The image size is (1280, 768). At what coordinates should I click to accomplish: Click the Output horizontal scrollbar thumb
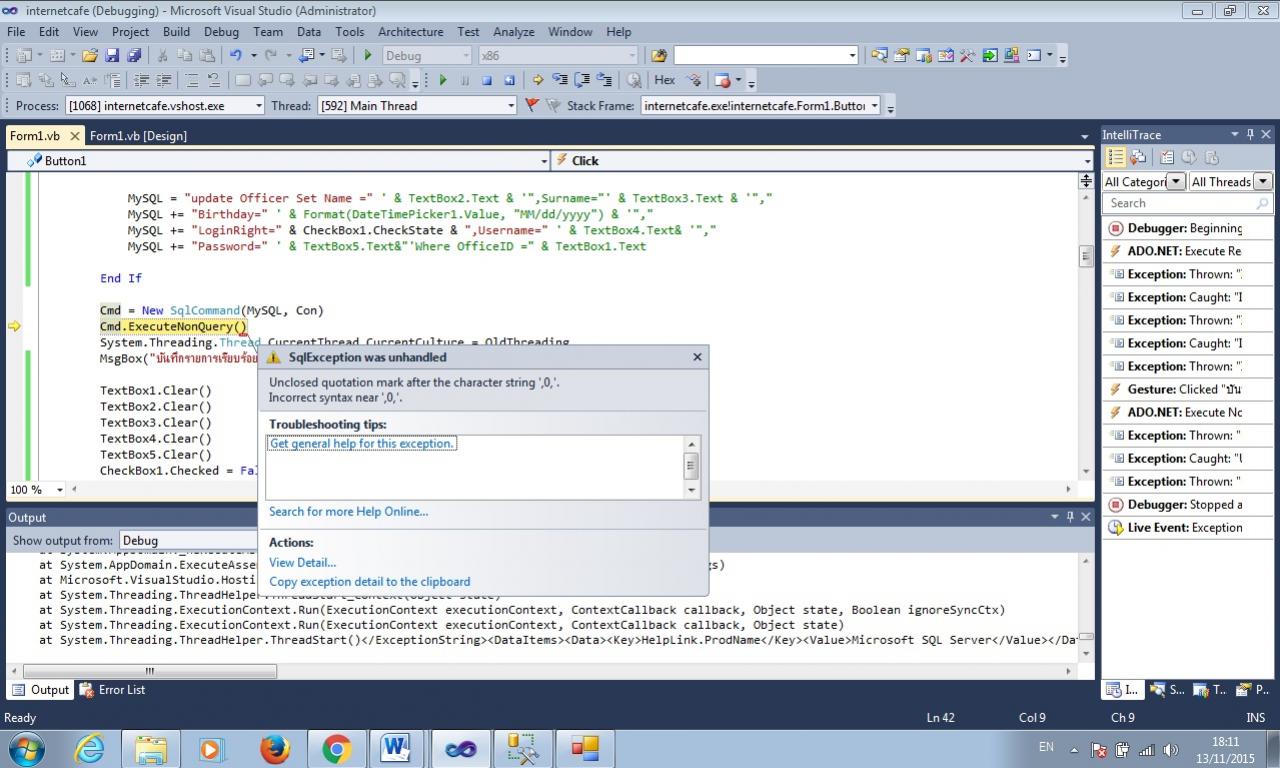click(150, 671)
